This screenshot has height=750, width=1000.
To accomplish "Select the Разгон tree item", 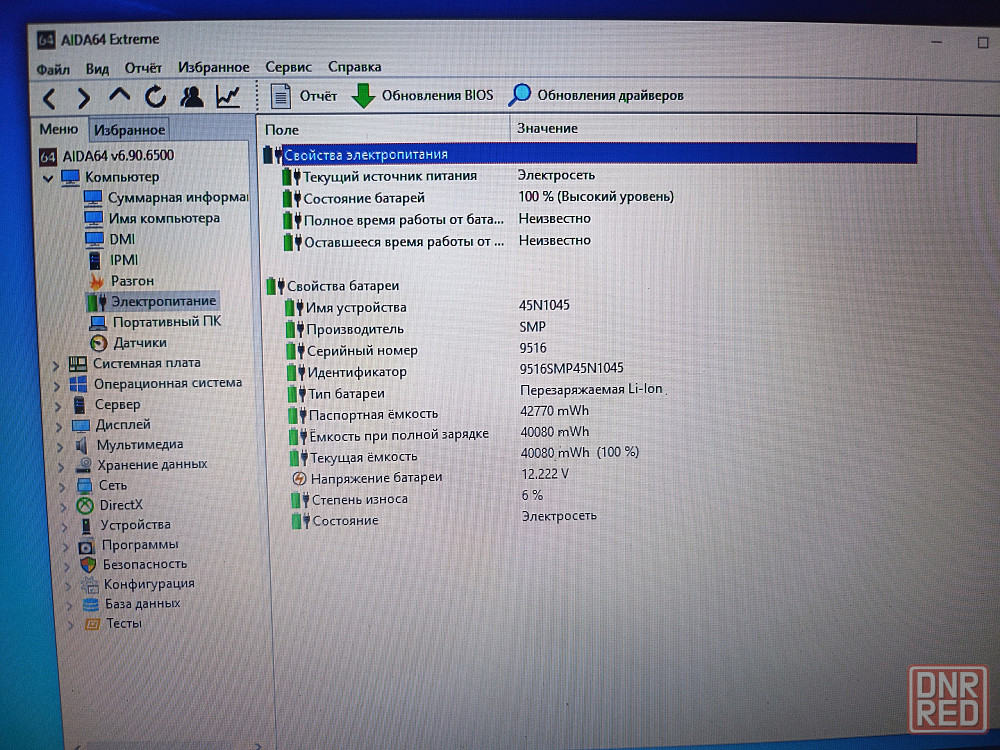I will (x=121, y=281).
